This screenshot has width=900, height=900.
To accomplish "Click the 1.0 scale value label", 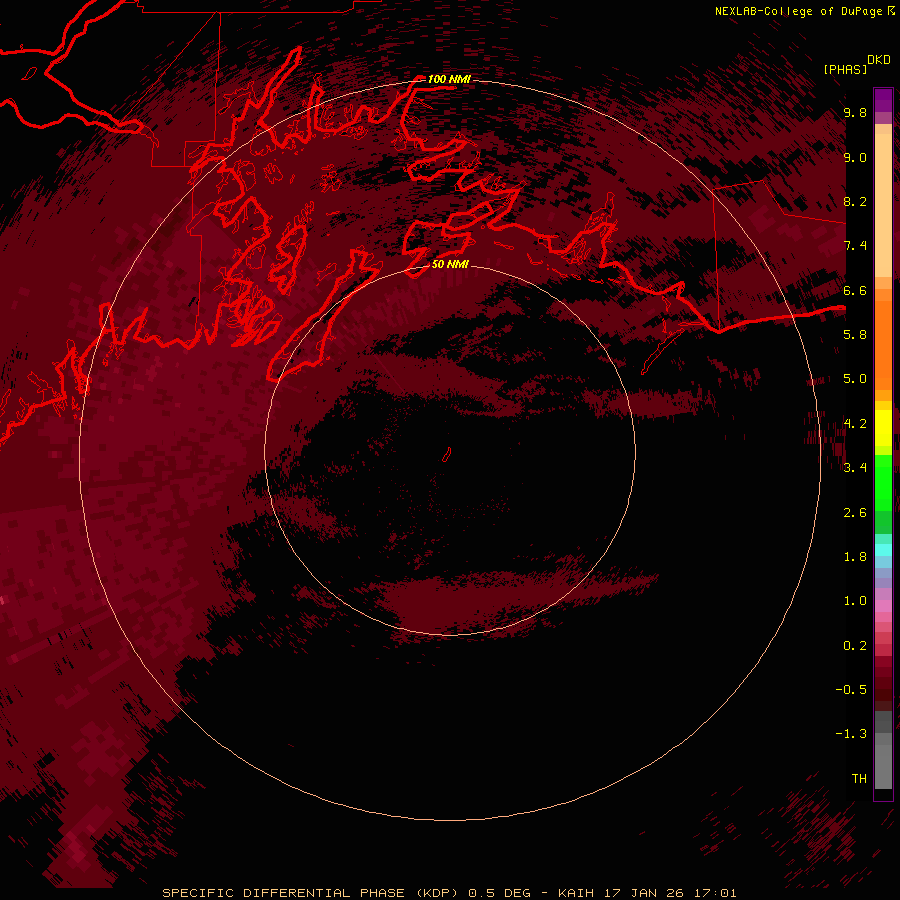I will [855, 601].
